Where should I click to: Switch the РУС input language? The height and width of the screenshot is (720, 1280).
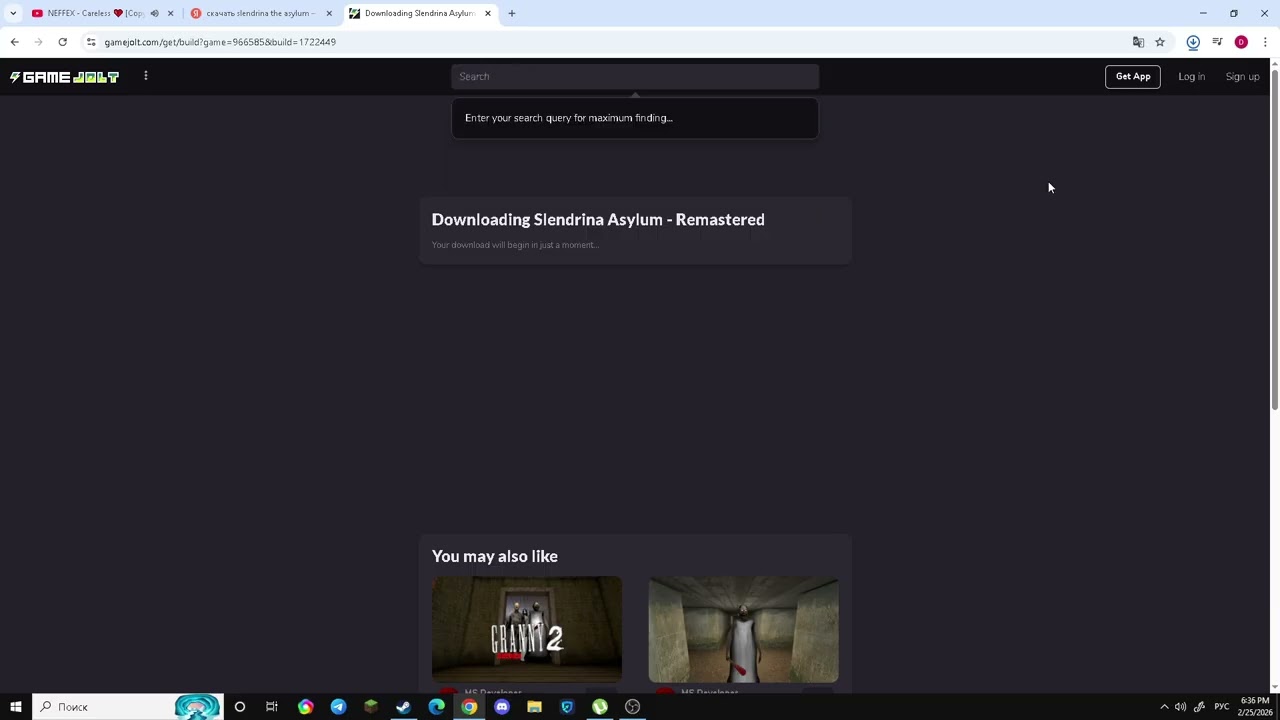(x=1222, y=707)
